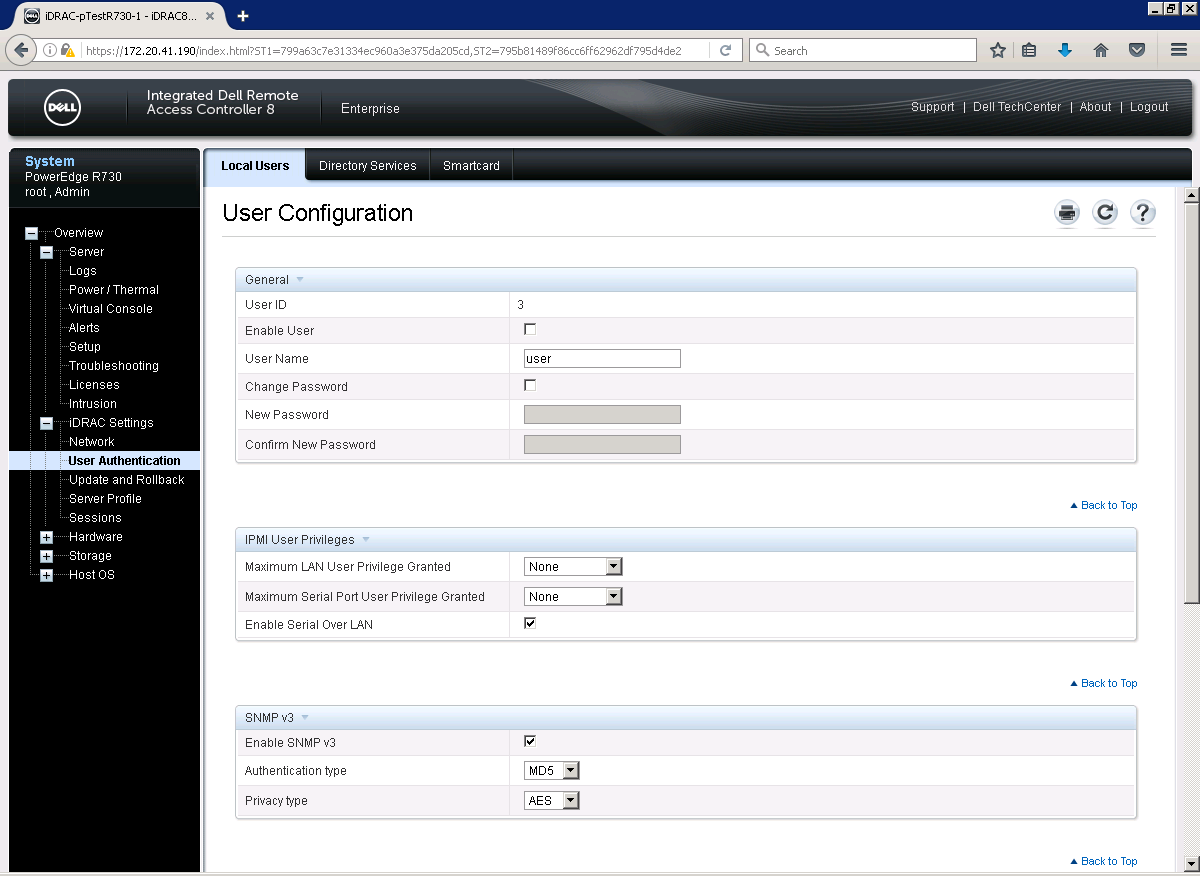Image resolution: width=1200 pixels, height=876 pixels.
Task: Open the Smartcard tab
Action: [470, 165]
